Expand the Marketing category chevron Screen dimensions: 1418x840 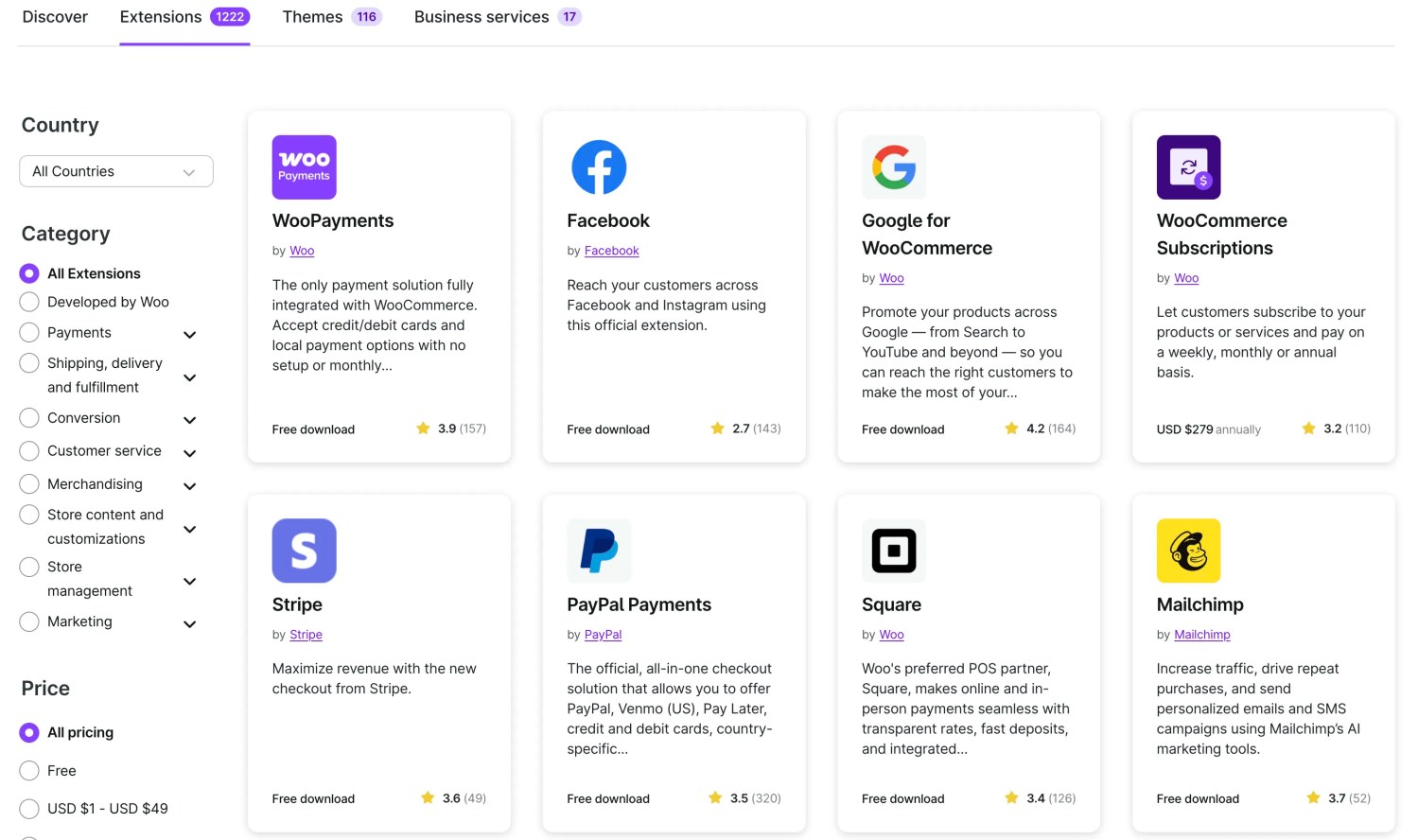pos(189,624)
